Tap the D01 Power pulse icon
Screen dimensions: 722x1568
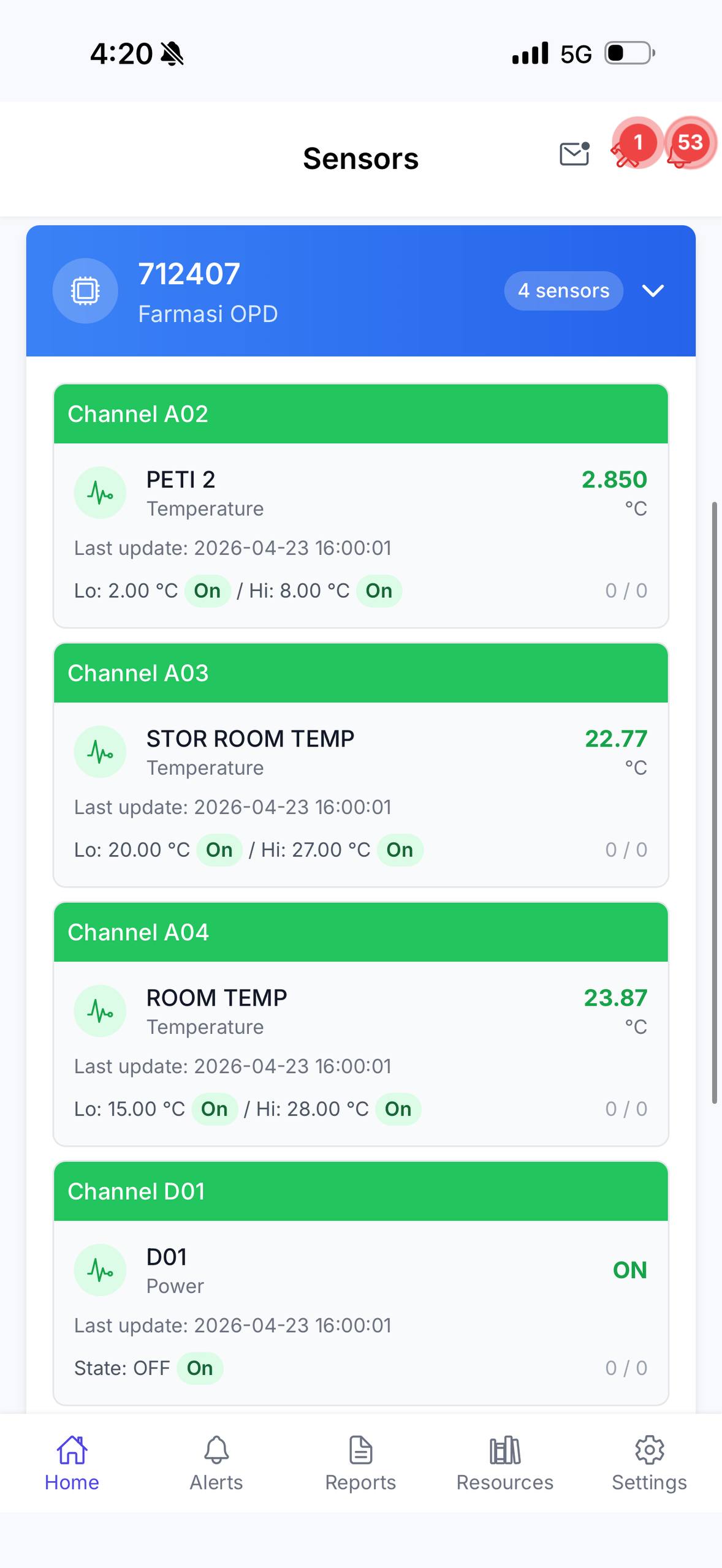point(100,1270)
